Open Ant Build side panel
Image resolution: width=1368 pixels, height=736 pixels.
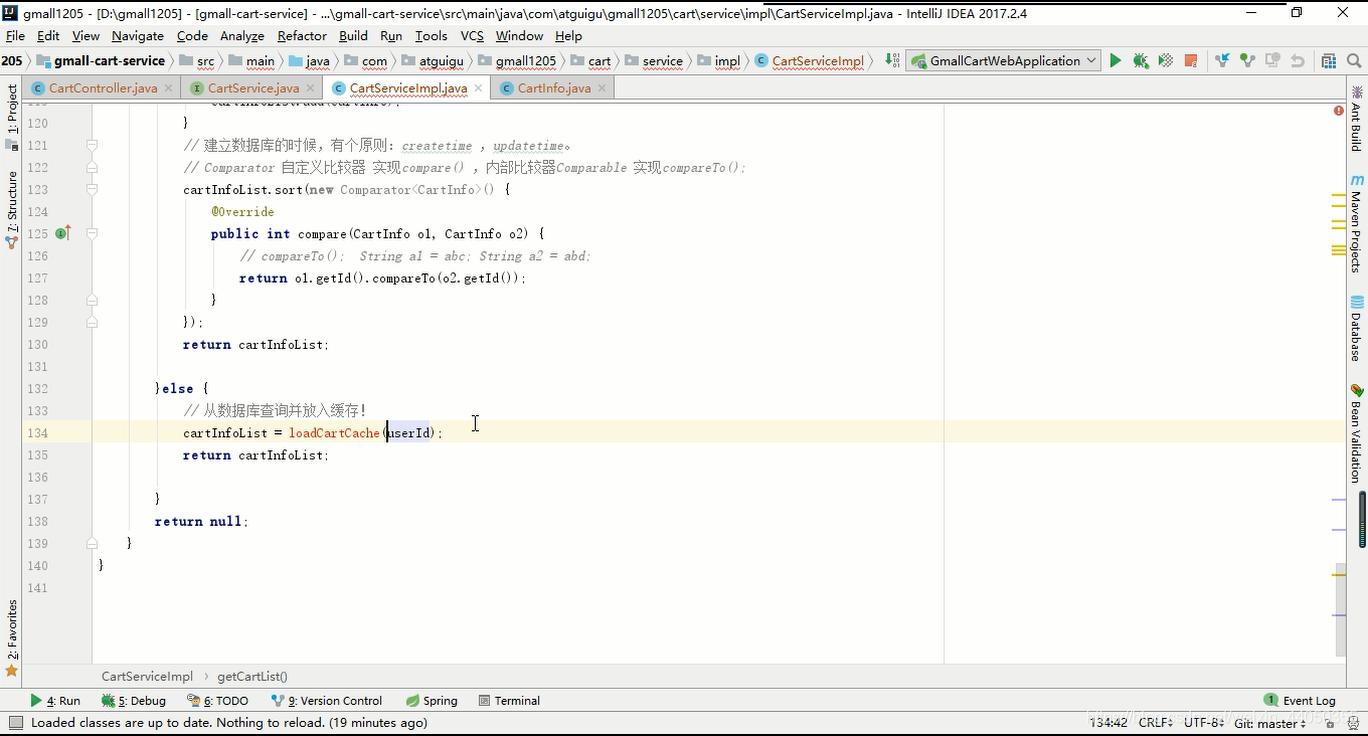[x=1356, y=118]
